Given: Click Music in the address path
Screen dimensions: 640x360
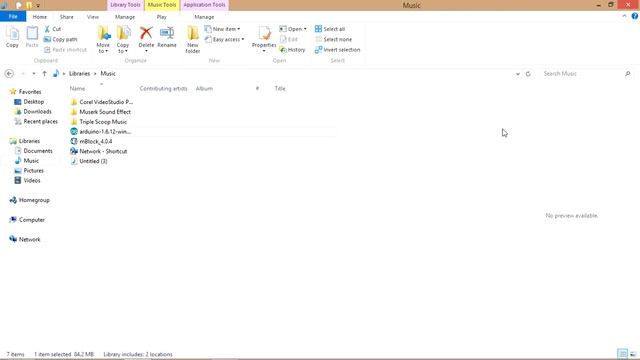Looking at the screenshot, I should coord(108,73).
